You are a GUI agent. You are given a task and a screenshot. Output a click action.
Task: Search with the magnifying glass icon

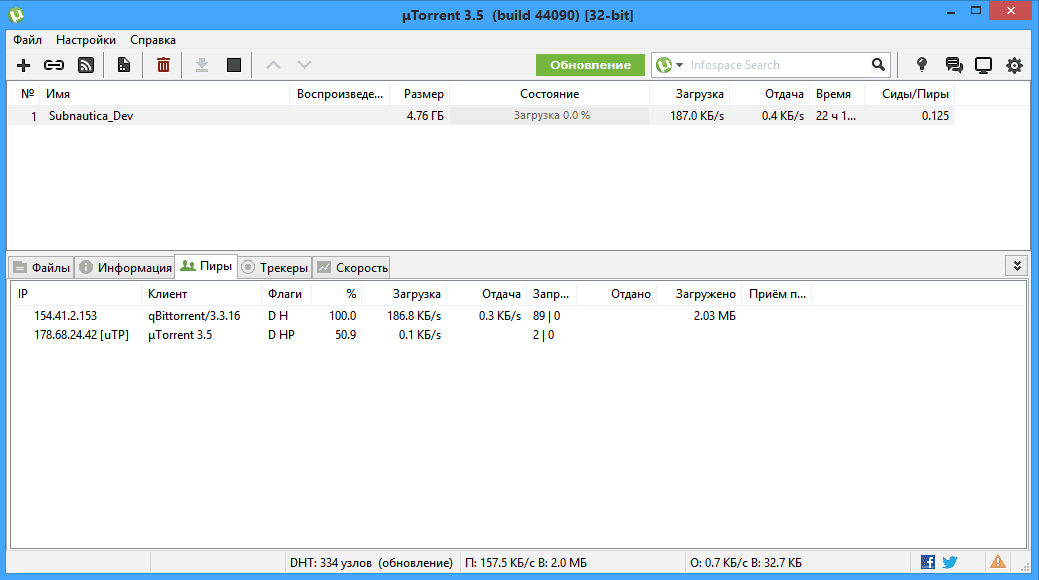tap(878, 65)
